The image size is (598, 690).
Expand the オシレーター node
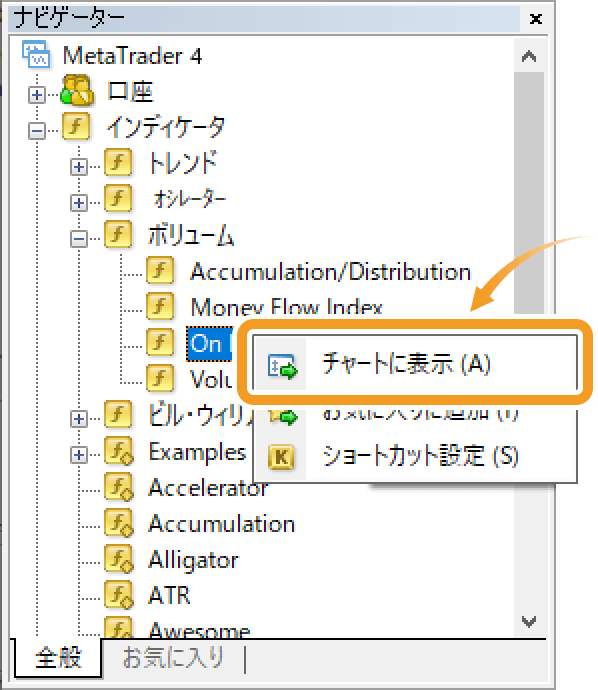pos(79,203)
